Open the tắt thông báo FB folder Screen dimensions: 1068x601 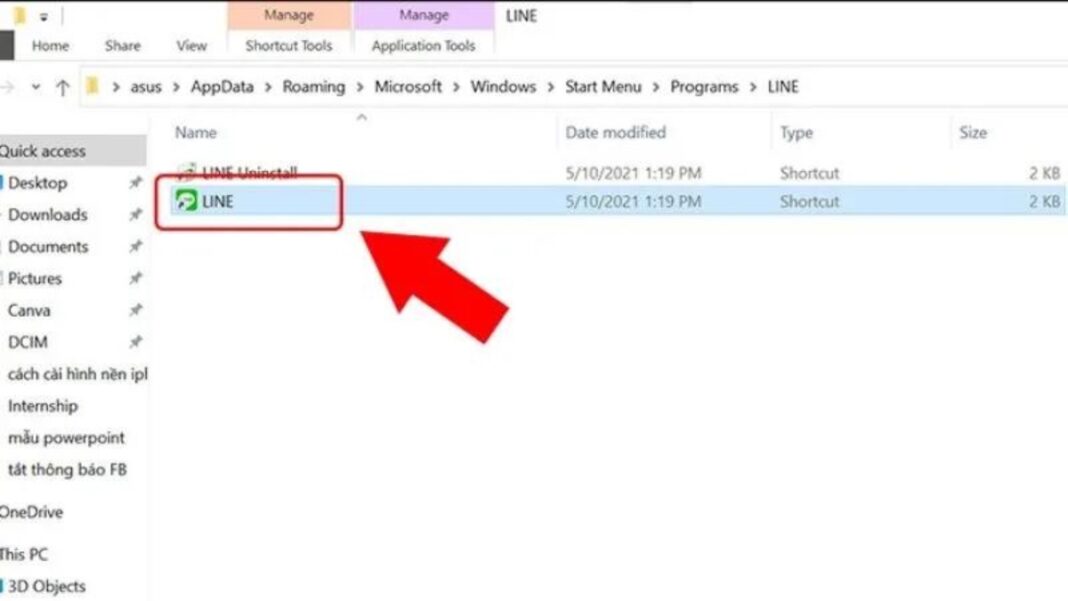(x=67, y=469)
